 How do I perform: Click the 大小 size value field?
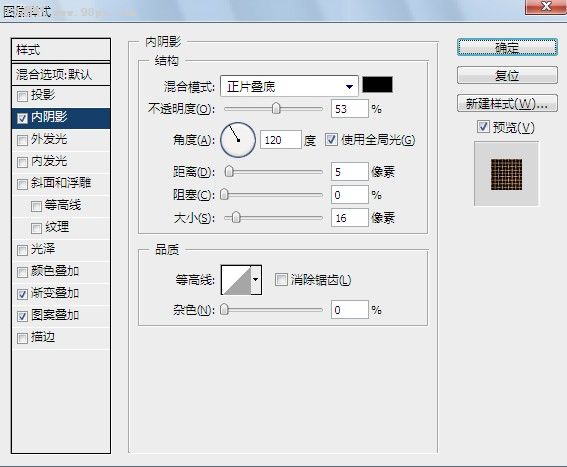tap(349, 218)
